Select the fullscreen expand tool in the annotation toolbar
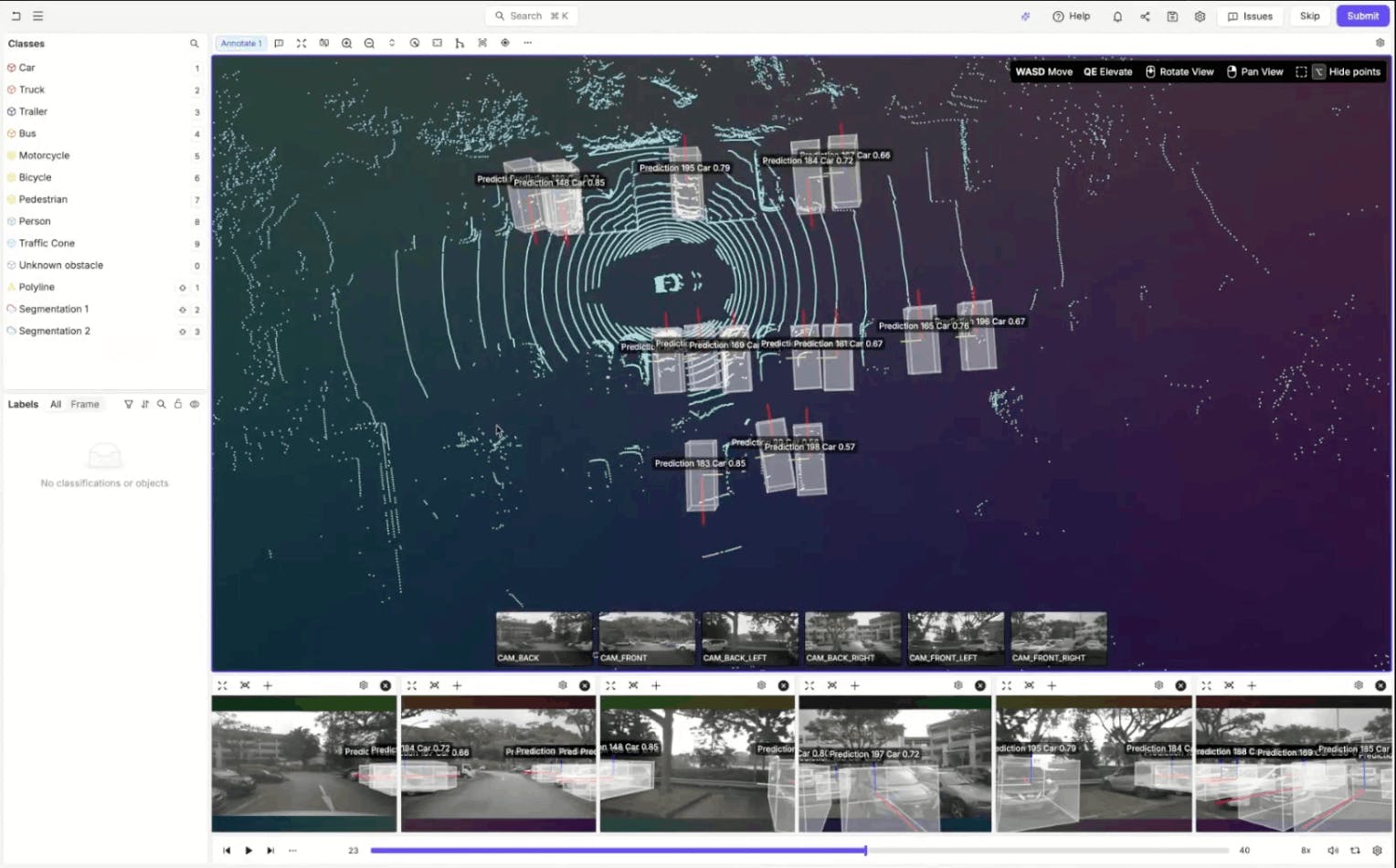1396x868 pixels. 301,43
